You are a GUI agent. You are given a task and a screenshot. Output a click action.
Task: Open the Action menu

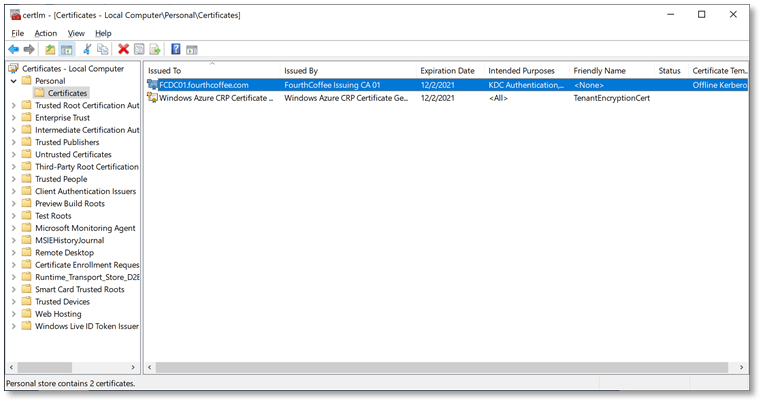pyautogui.click(x=46, y=33)
